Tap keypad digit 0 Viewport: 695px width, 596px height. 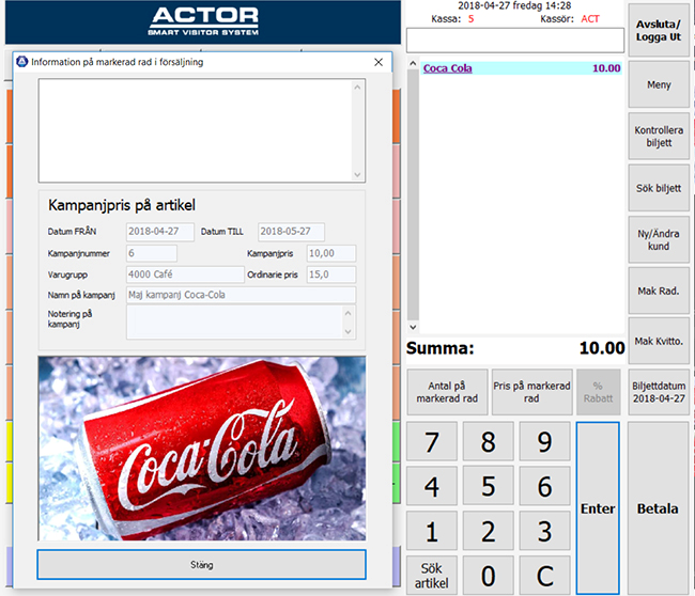point(488,575)
